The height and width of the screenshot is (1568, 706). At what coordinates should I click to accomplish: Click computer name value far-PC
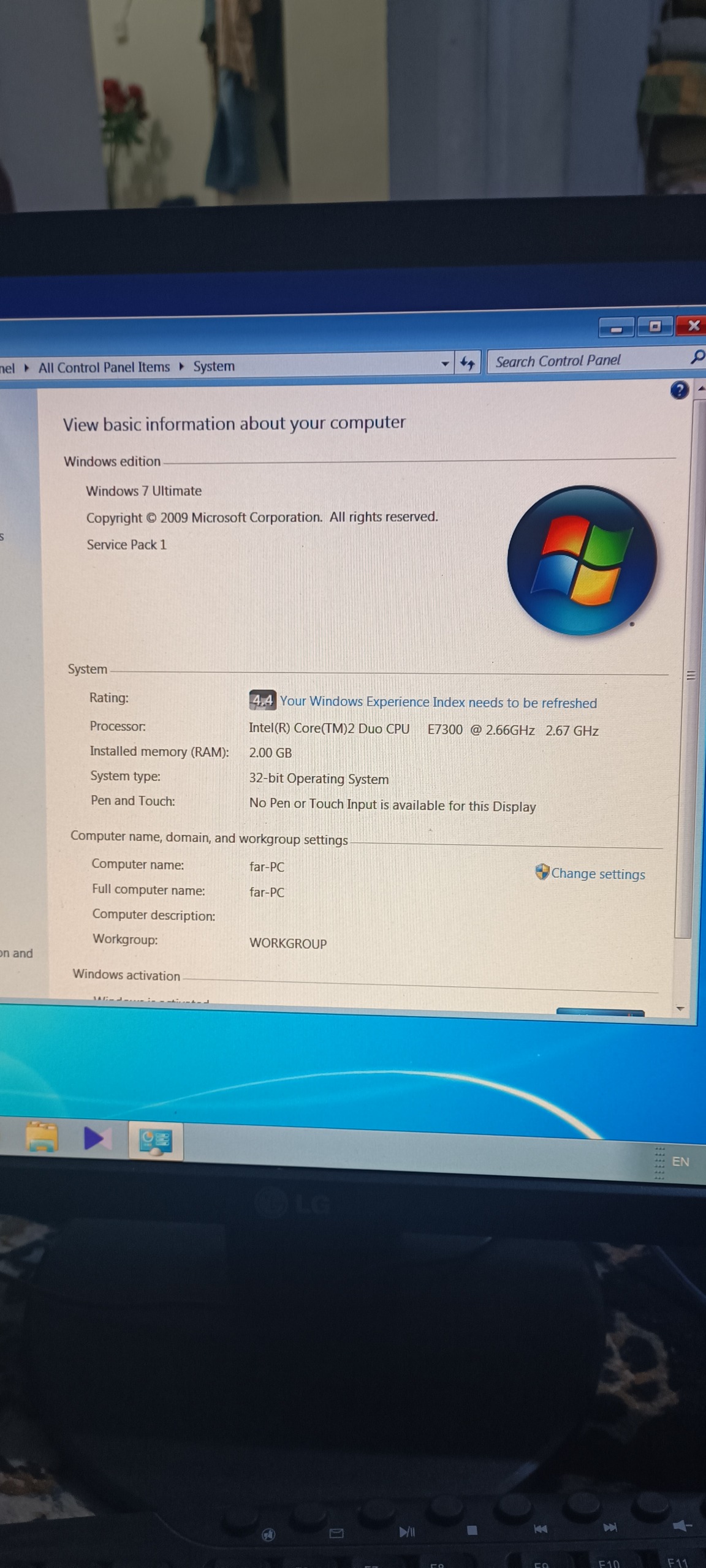[267, 867]
